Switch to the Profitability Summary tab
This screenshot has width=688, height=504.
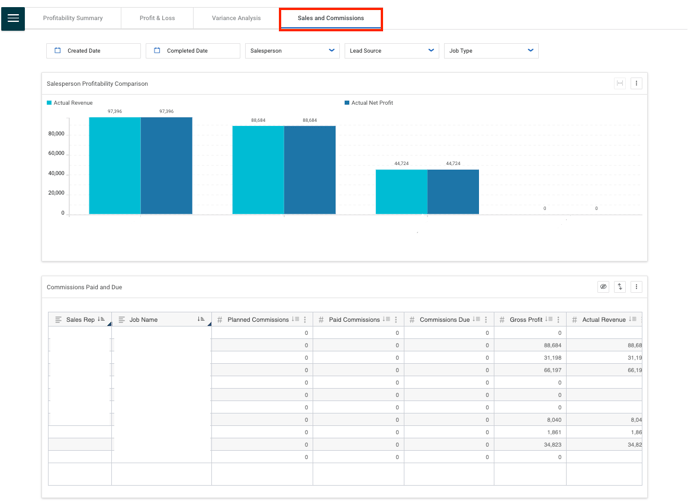pos(73,18)
